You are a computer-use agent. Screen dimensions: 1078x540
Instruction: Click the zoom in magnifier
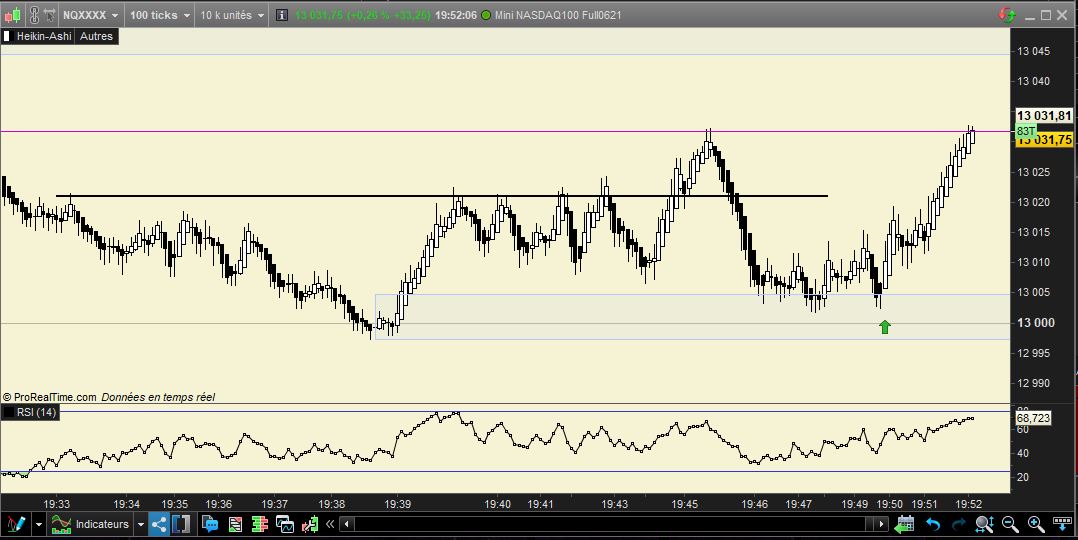tap(1035, 524)
